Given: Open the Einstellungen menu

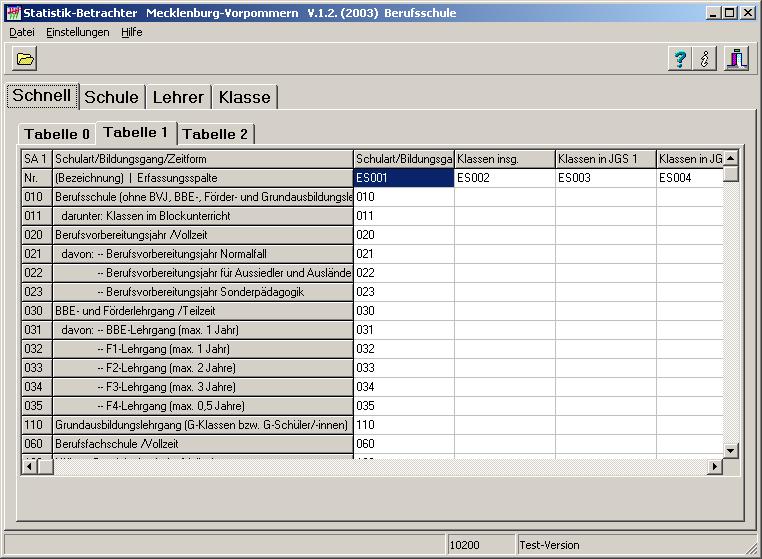Looking at the screenshot, I should click(x=78, y=32).
